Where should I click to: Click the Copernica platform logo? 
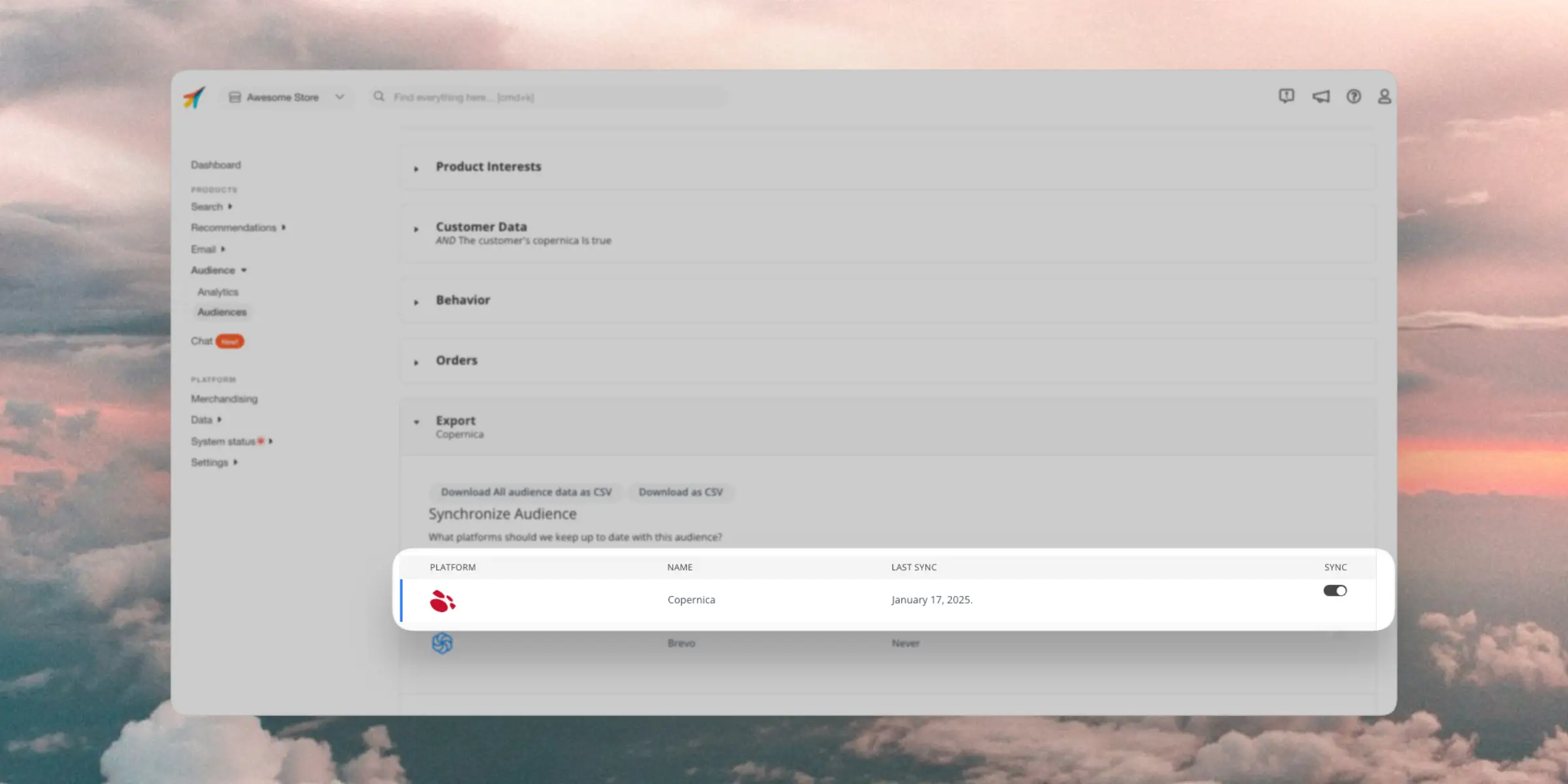click(442, 600)
